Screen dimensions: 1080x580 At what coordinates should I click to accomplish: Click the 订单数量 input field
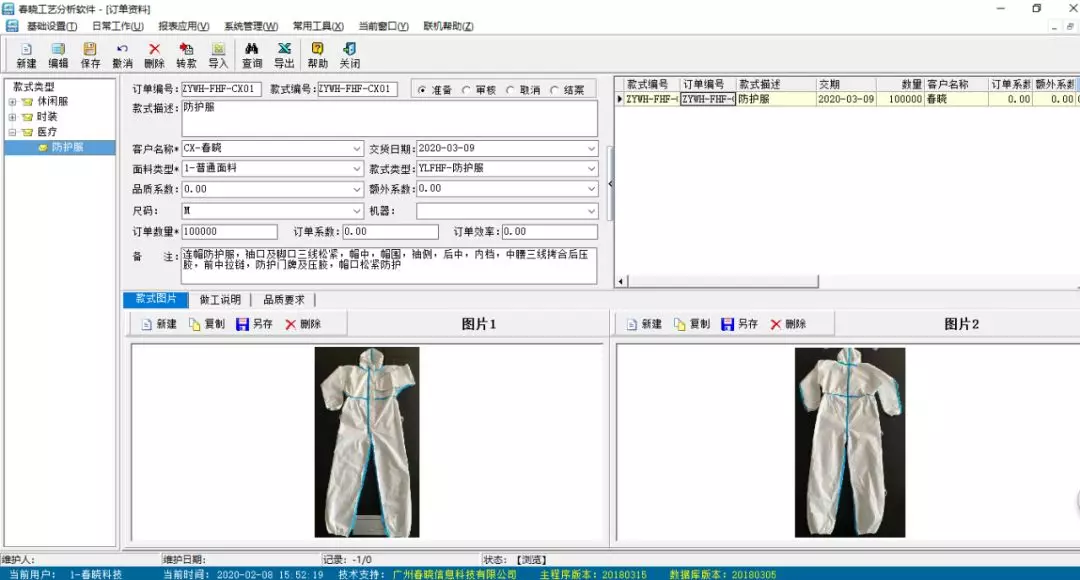coord(229,232)
